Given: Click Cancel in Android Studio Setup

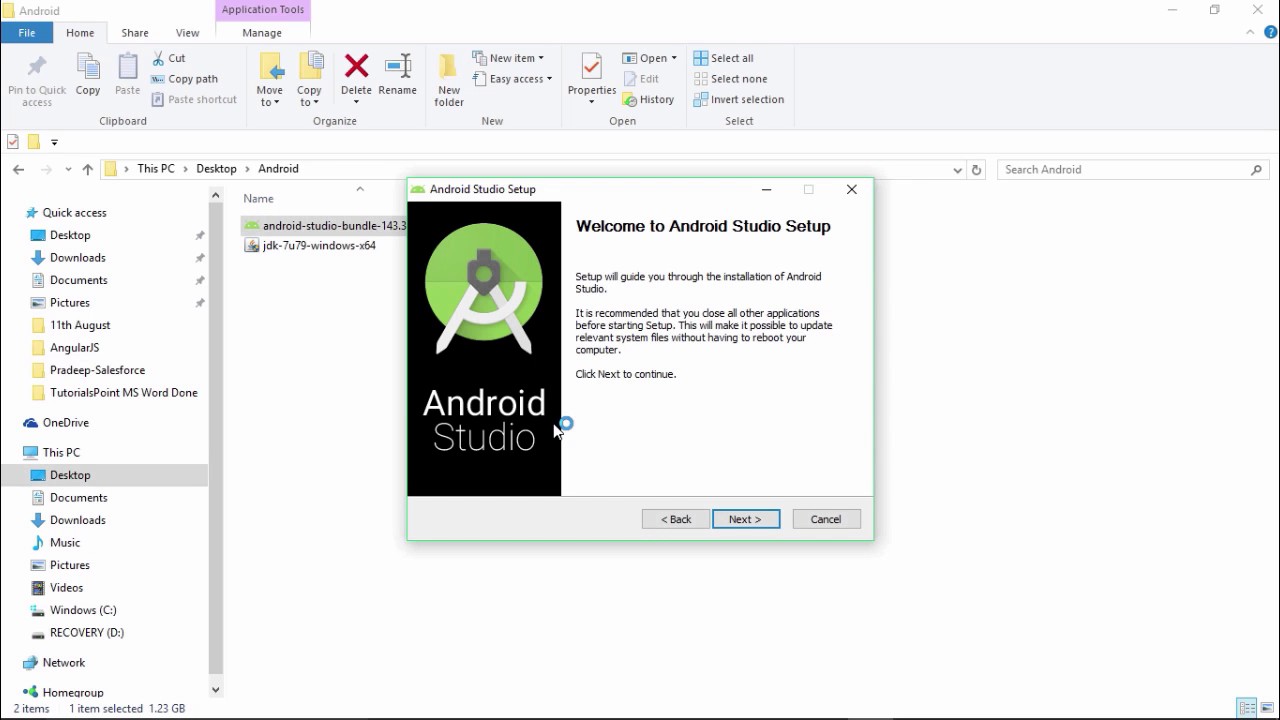Looking at the screenshot, I should point(826,519).
